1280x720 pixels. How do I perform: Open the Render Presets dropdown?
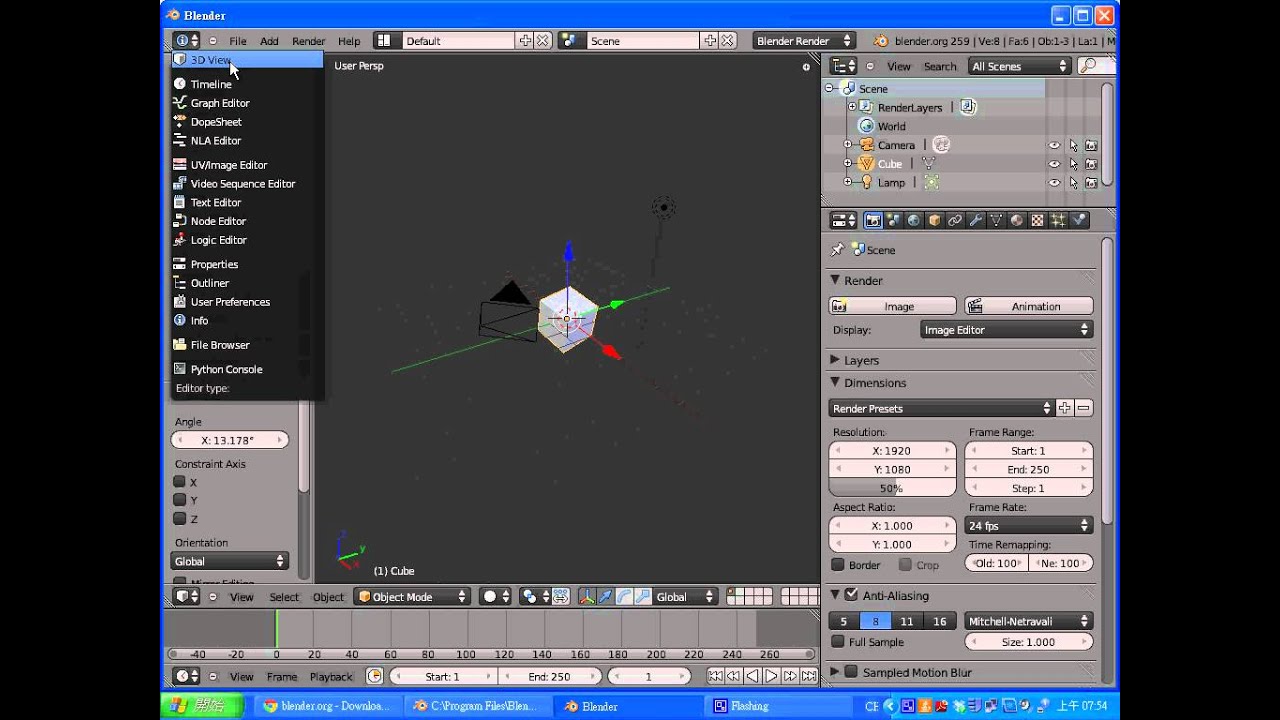click(941, 408)
